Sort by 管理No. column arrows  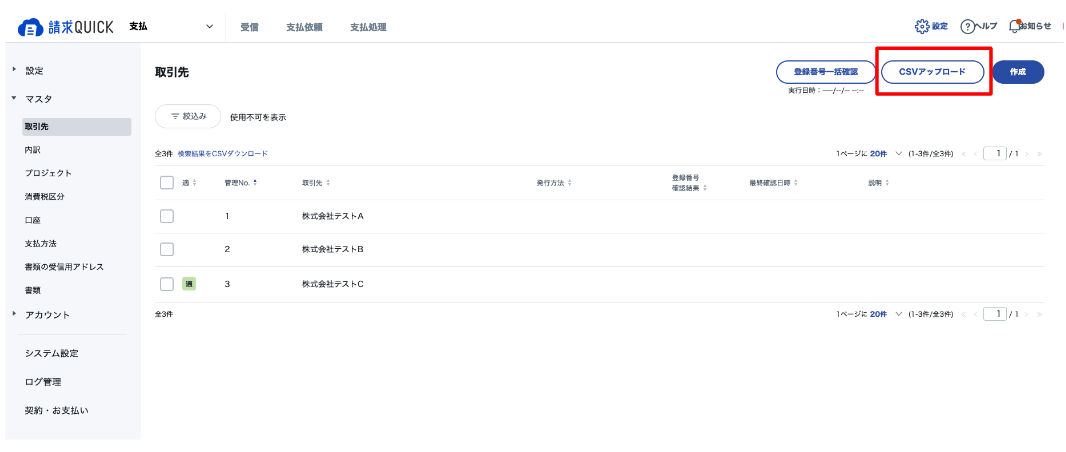(x=255, y=183)
